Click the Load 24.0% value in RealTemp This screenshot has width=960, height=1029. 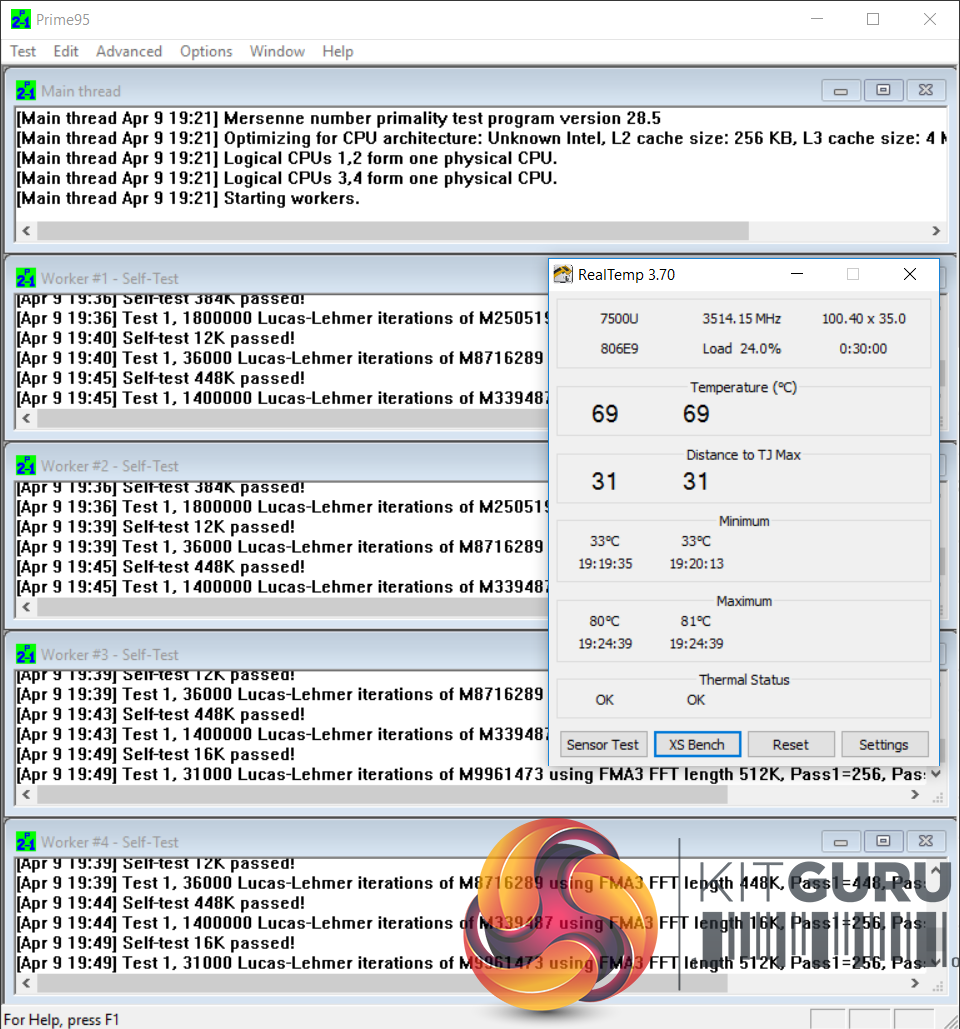point(741,348)
